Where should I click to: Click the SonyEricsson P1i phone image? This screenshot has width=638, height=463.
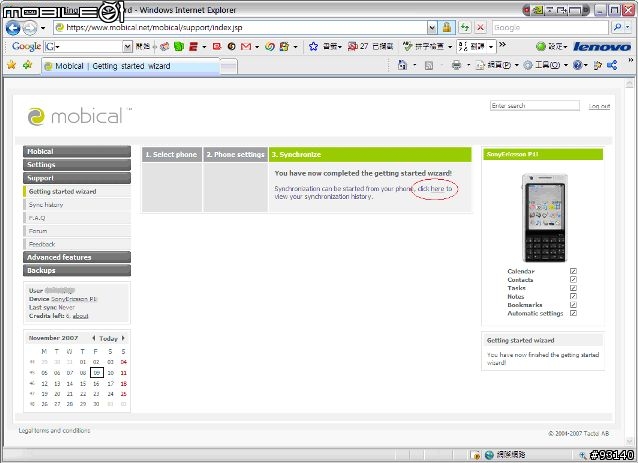click(544, 218)
